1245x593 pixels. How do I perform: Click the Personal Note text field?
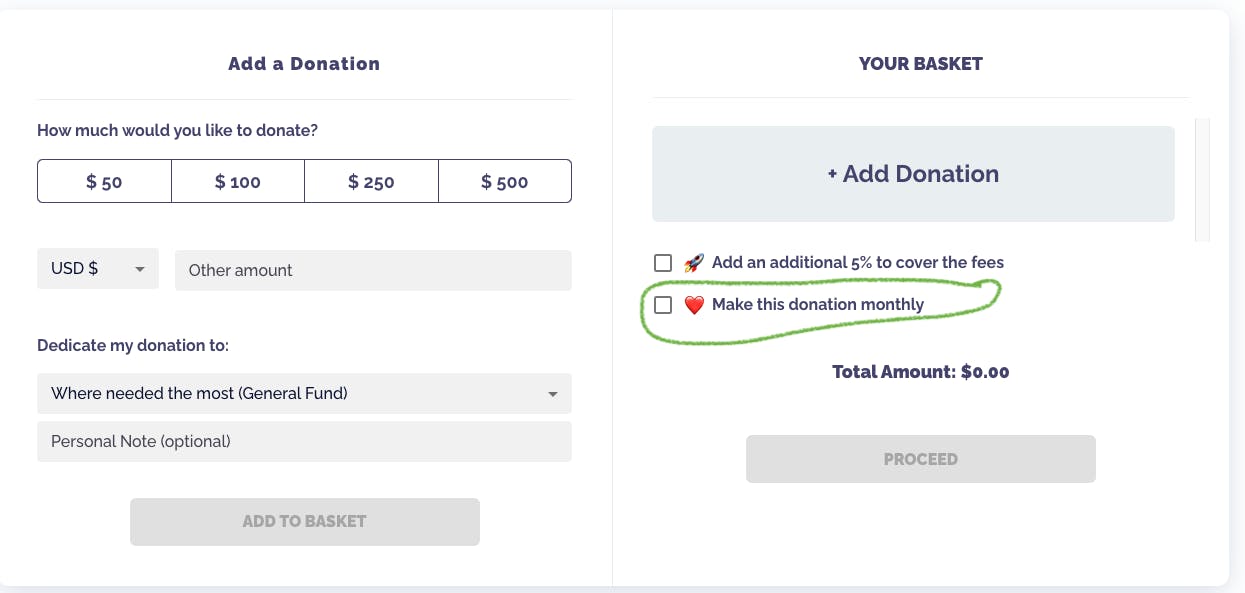(x=304, y=441)
